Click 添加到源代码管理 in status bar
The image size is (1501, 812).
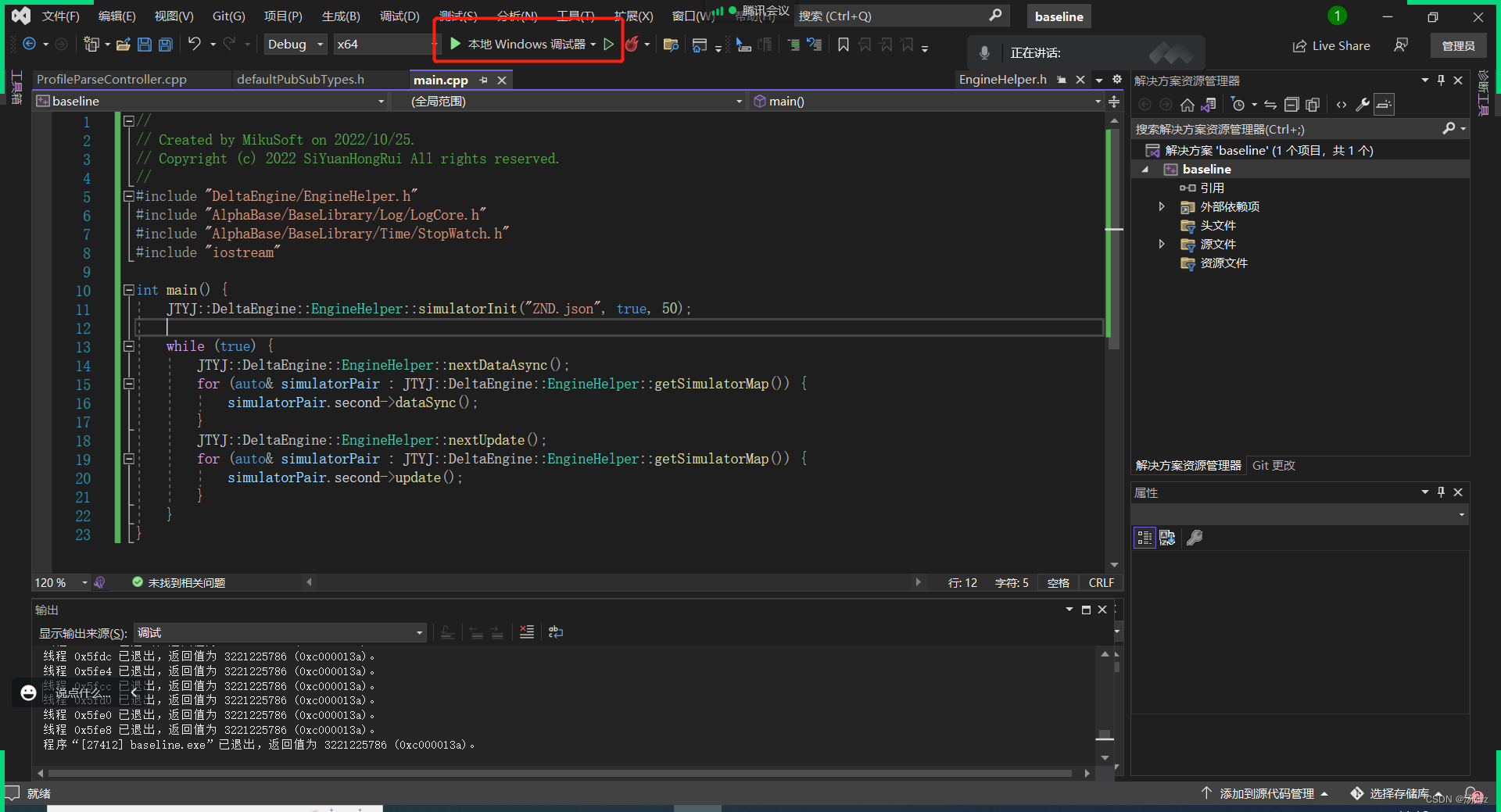(x=1265, y=793)
